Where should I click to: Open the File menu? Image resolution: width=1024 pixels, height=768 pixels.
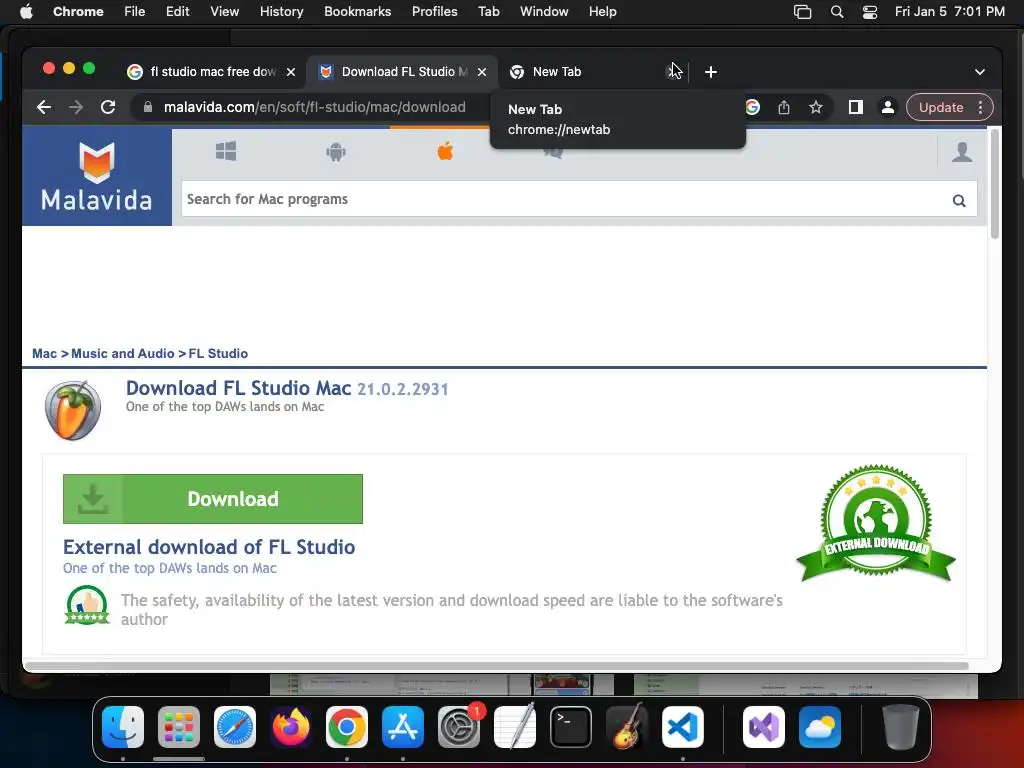135,12
